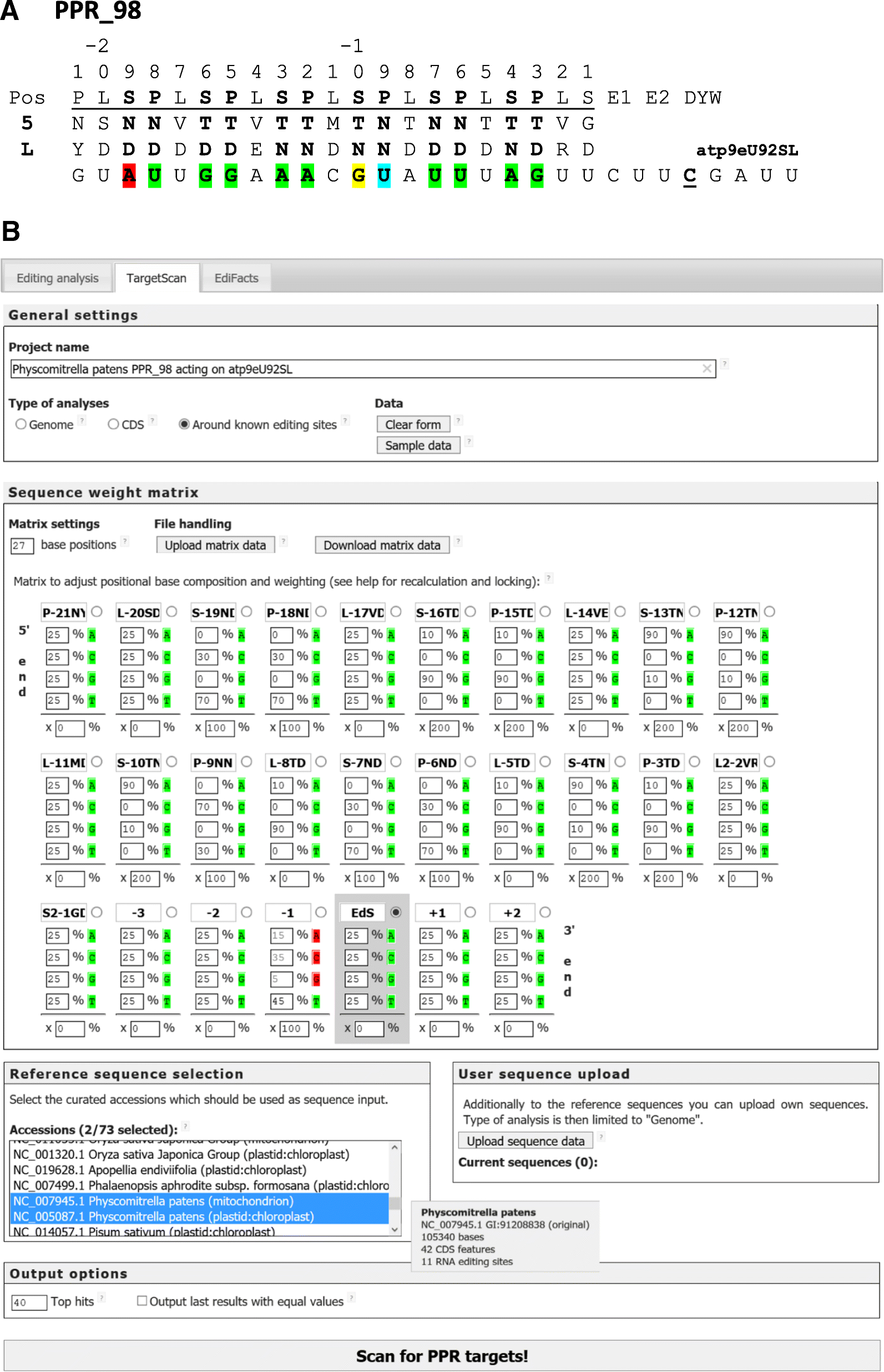Open help icon beside Accessions selected label
884x1372 pixels.
point(185,1126)
